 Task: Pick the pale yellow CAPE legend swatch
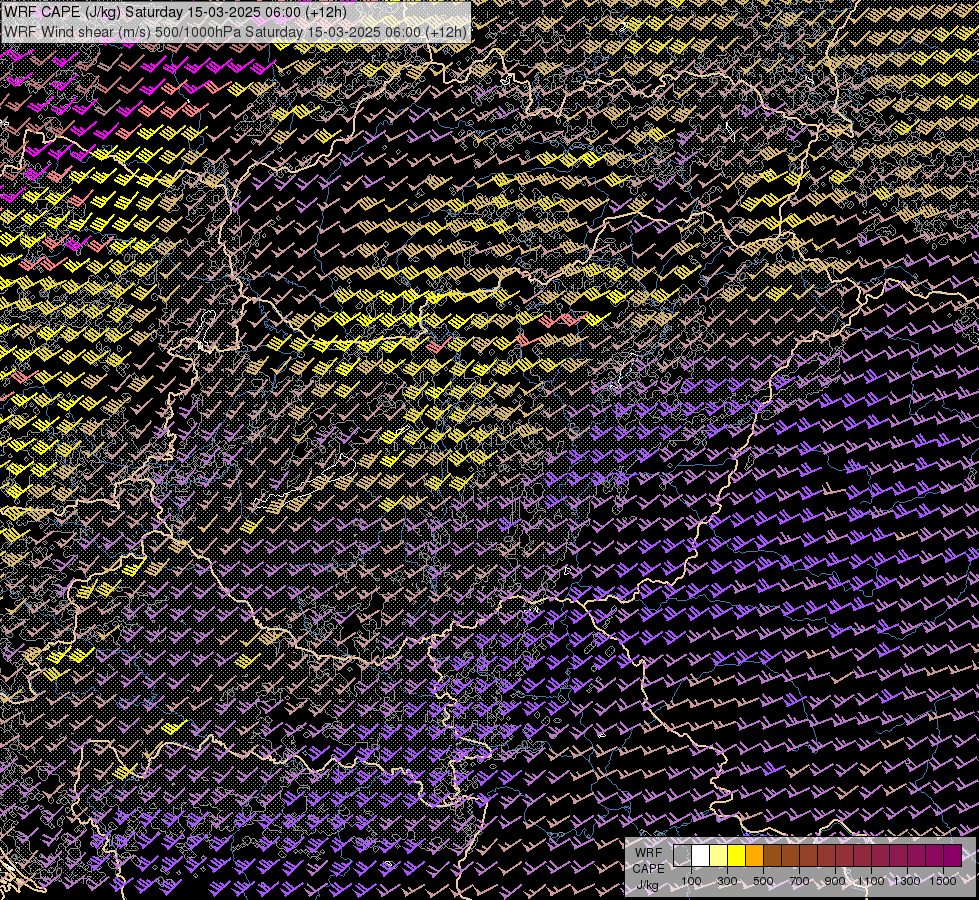click(719, 855)
